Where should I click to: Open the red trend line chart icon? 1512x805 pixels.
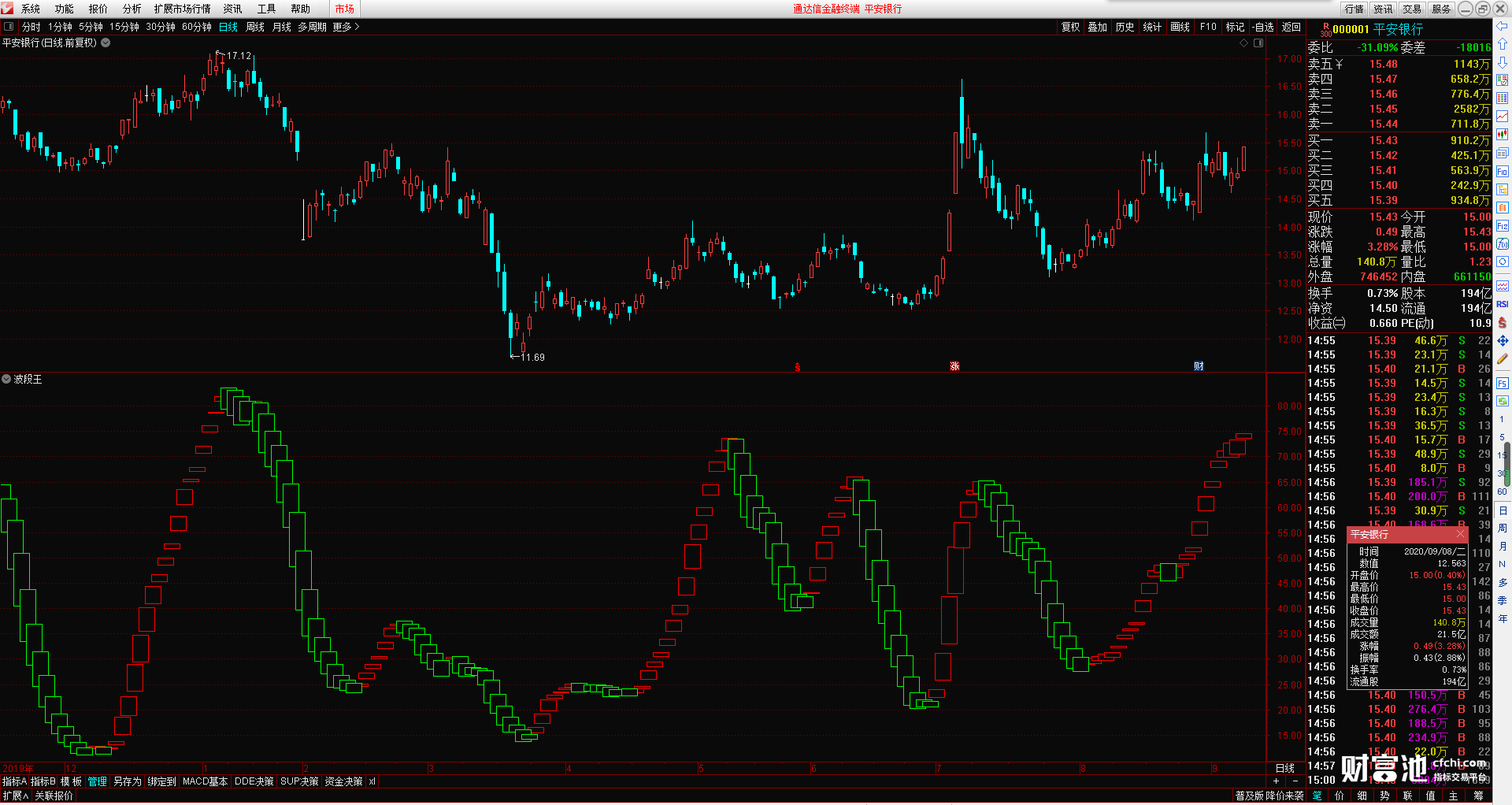point(1502,117)
